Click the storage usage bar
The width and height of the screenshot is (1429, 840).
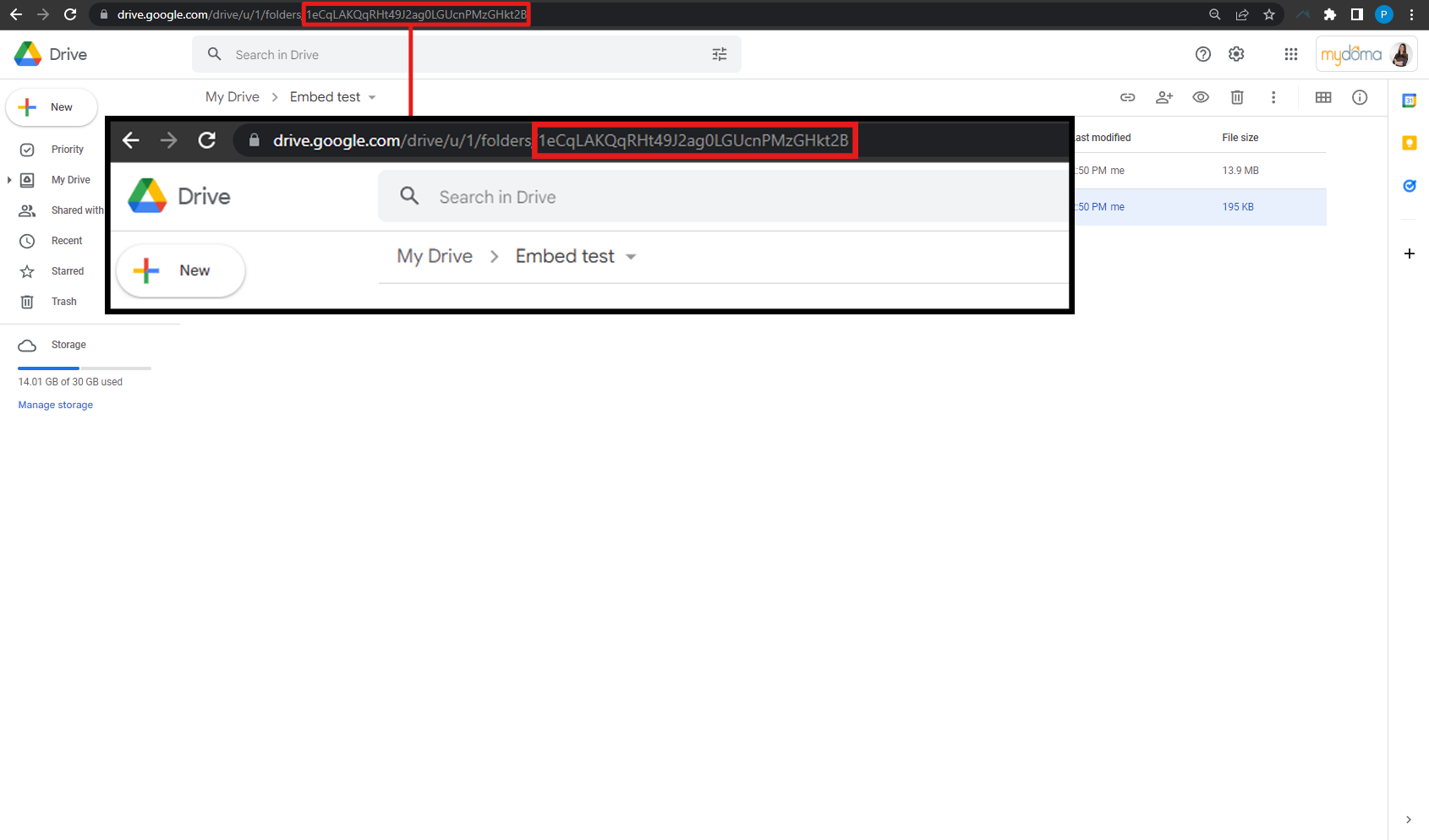click(x=85, y=368)
